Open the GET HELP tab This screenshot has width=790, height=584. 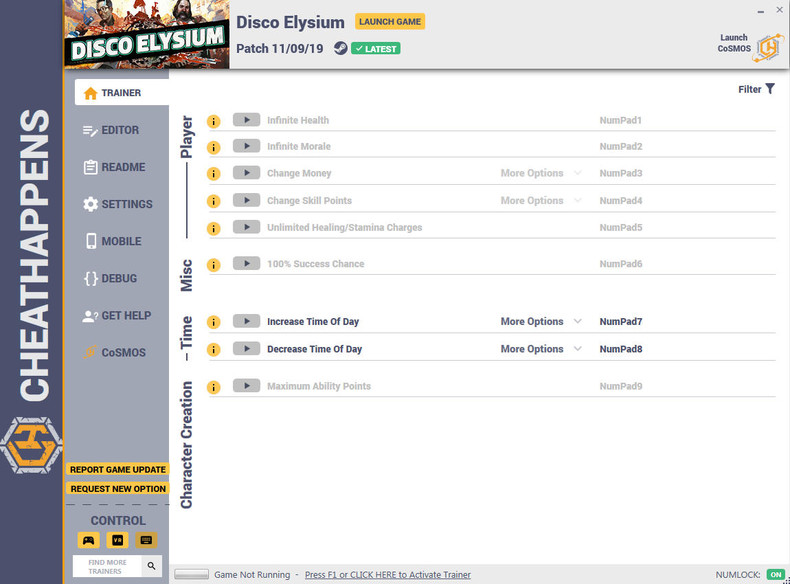(x=117, y=315)
